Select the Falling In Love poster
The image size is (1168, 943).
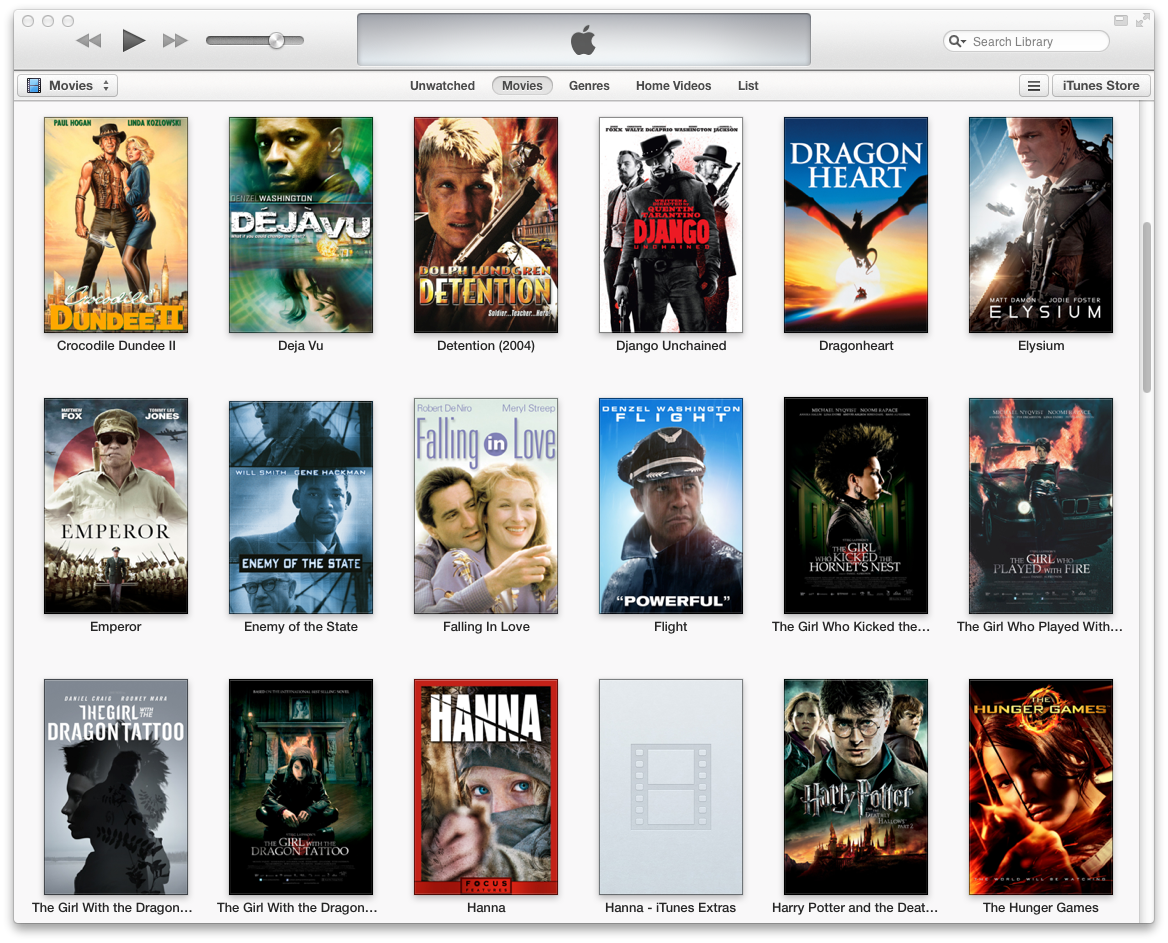(x=486, y=506)
